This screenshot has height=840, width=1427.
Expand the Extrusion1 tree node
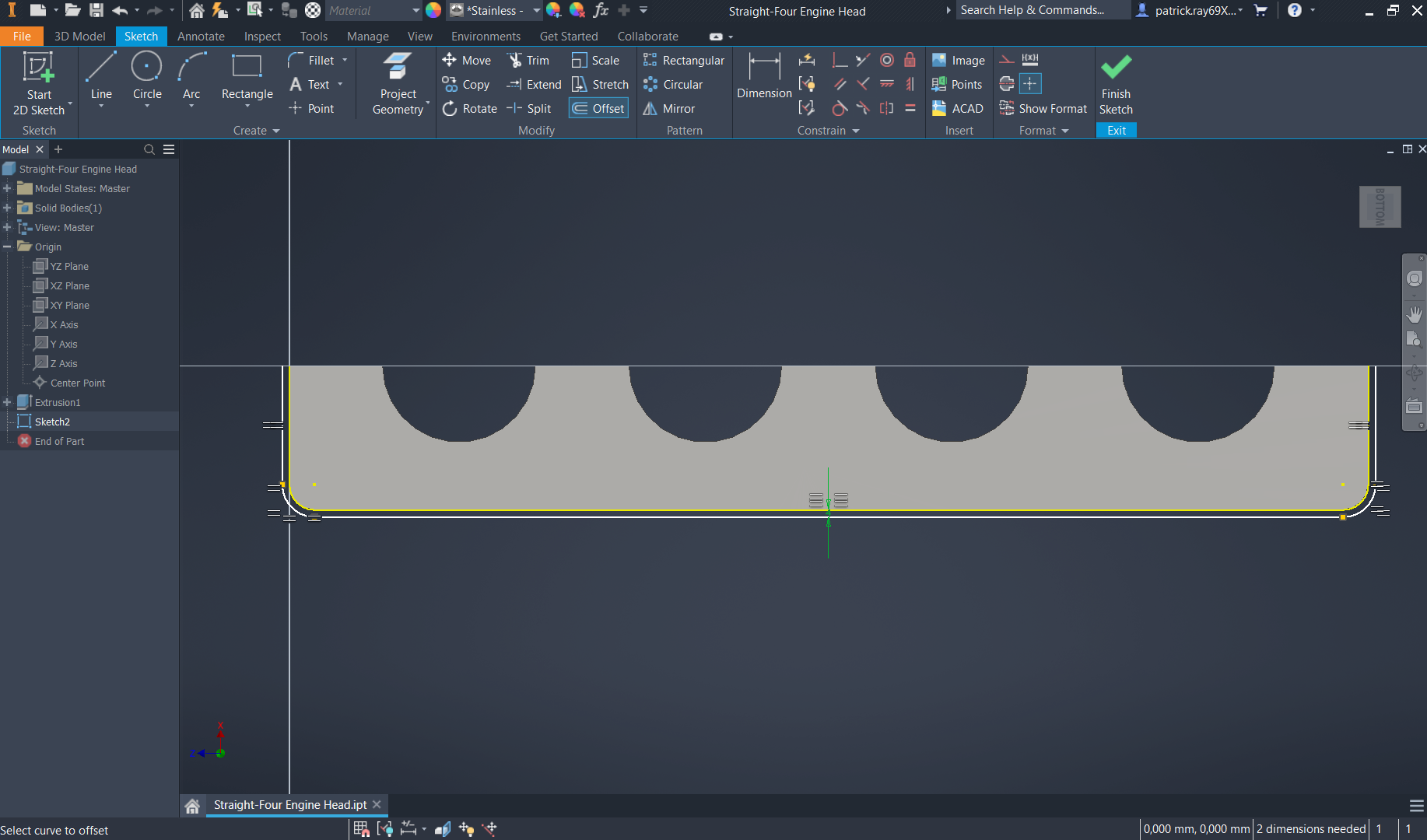pyautogui.click(x=7, y=402)
